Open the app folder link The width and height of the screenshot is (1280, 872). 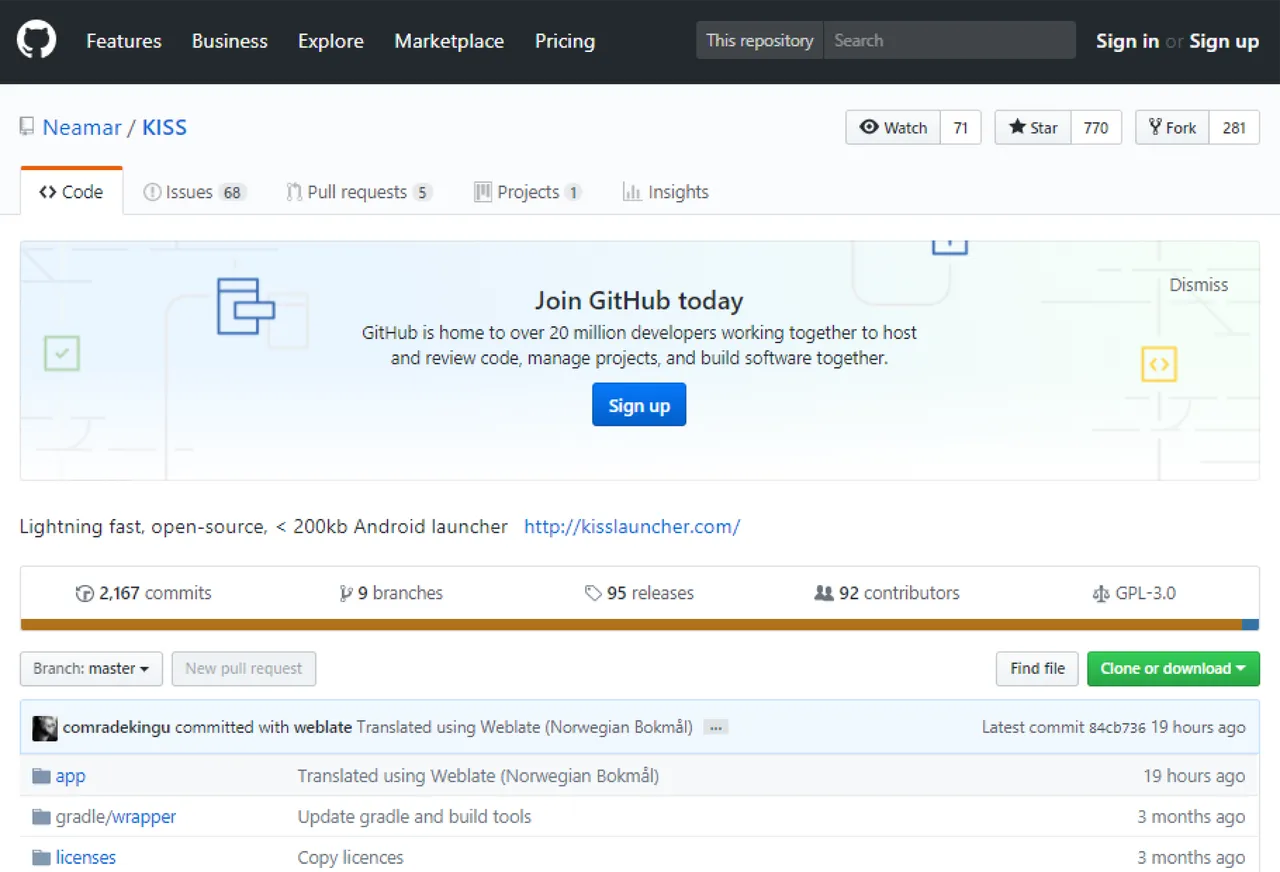70,776
